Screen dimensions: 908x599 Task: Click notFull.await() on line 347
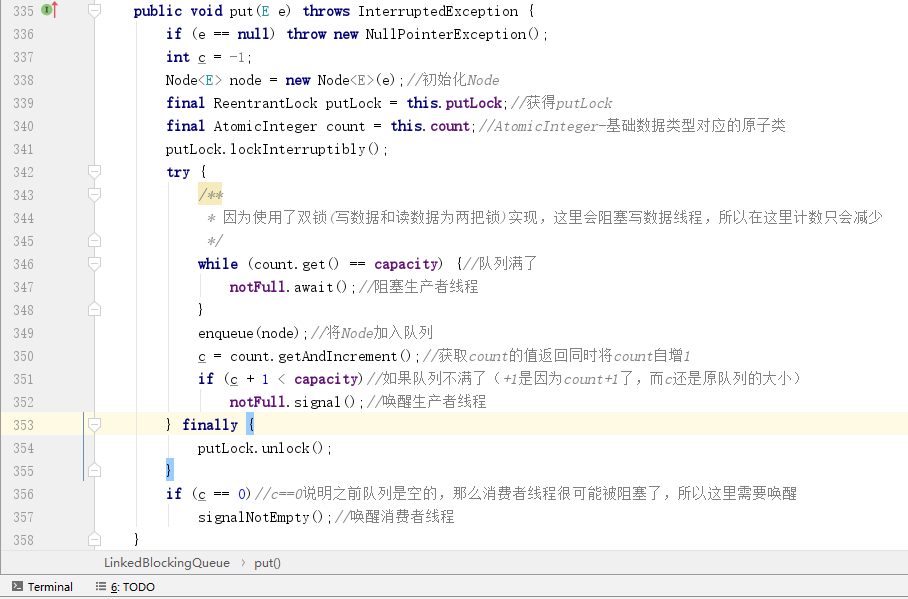(x=288, y=287)
